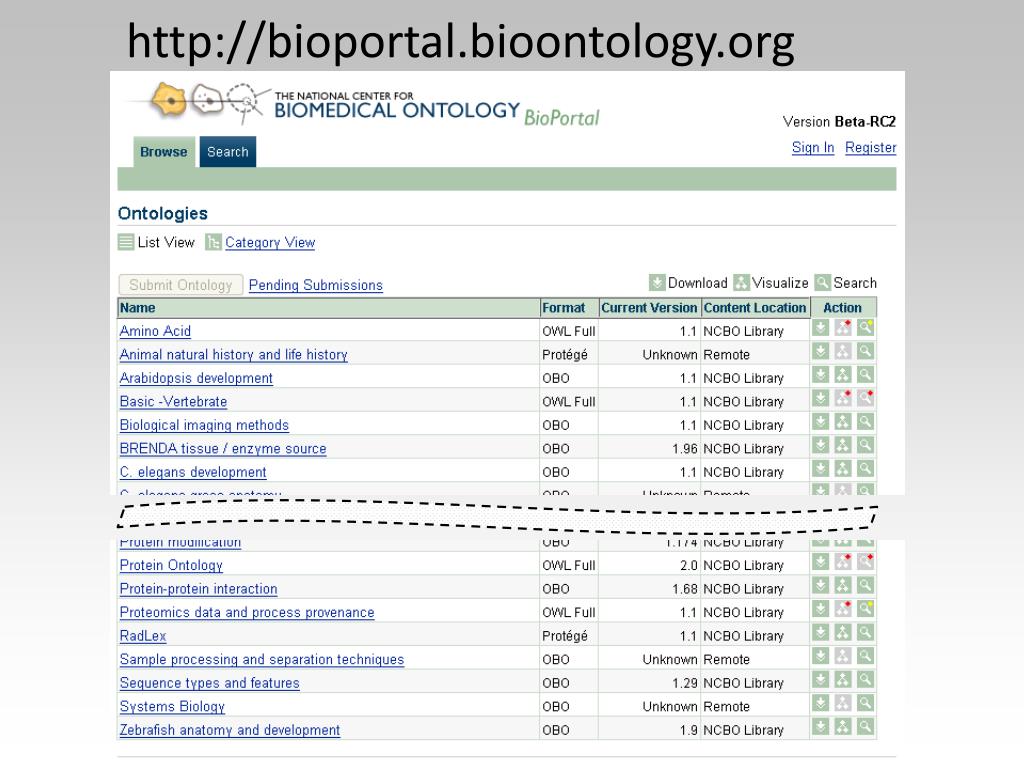Download C. elegans development ontology
This screenshot has width=1024, height=768.
[x=820, y=469]
